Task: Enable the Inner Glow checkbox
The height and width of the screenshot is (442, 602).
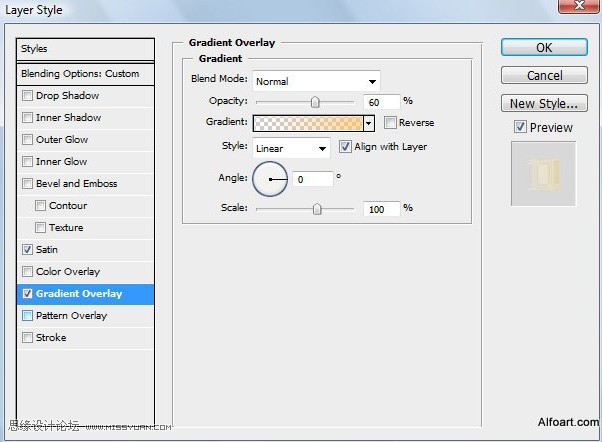Action: point(27,161)
